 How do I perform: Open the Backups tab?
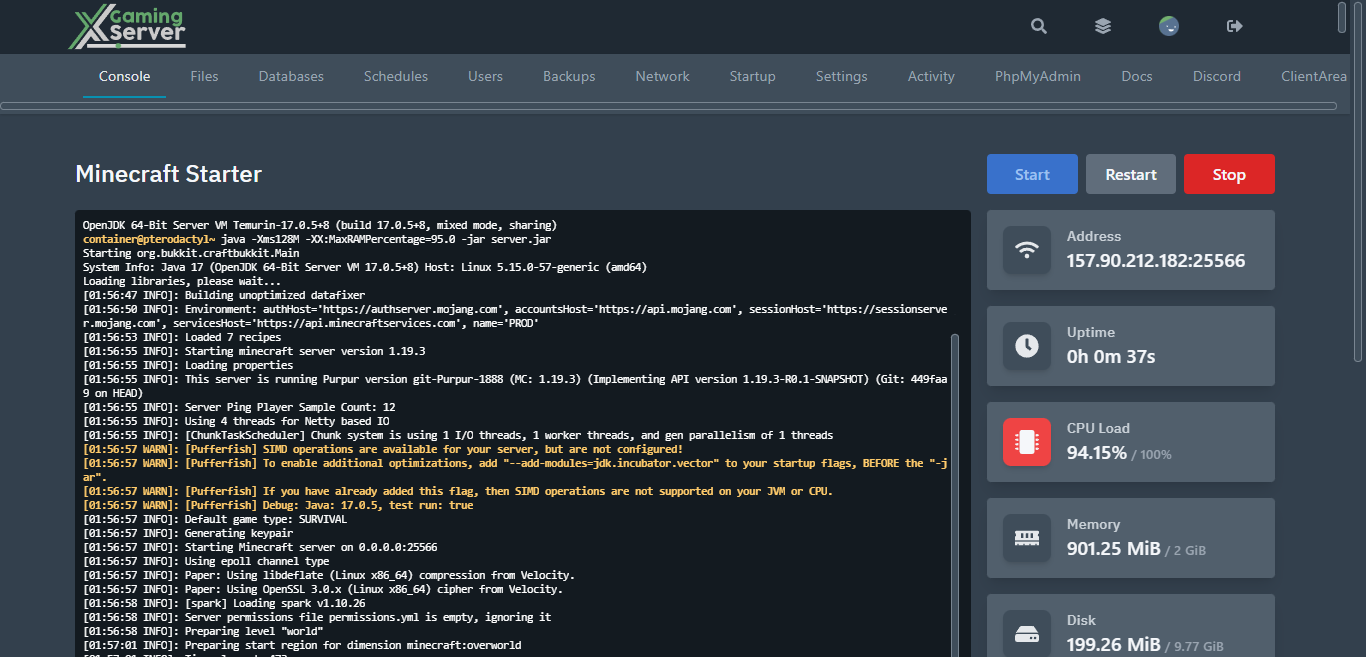tap(569, 76)
